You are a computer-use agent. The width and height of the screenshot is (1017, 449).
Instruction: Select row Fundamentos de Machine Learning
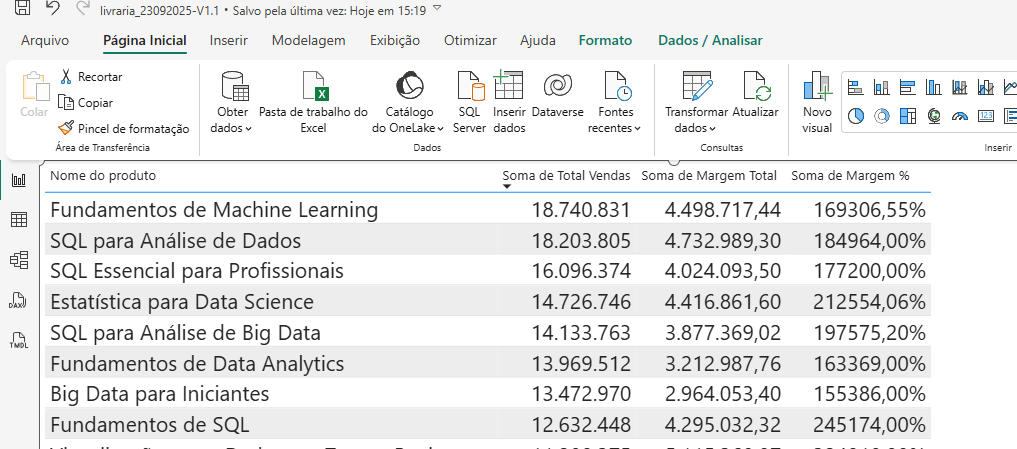(x=488, y=210)
